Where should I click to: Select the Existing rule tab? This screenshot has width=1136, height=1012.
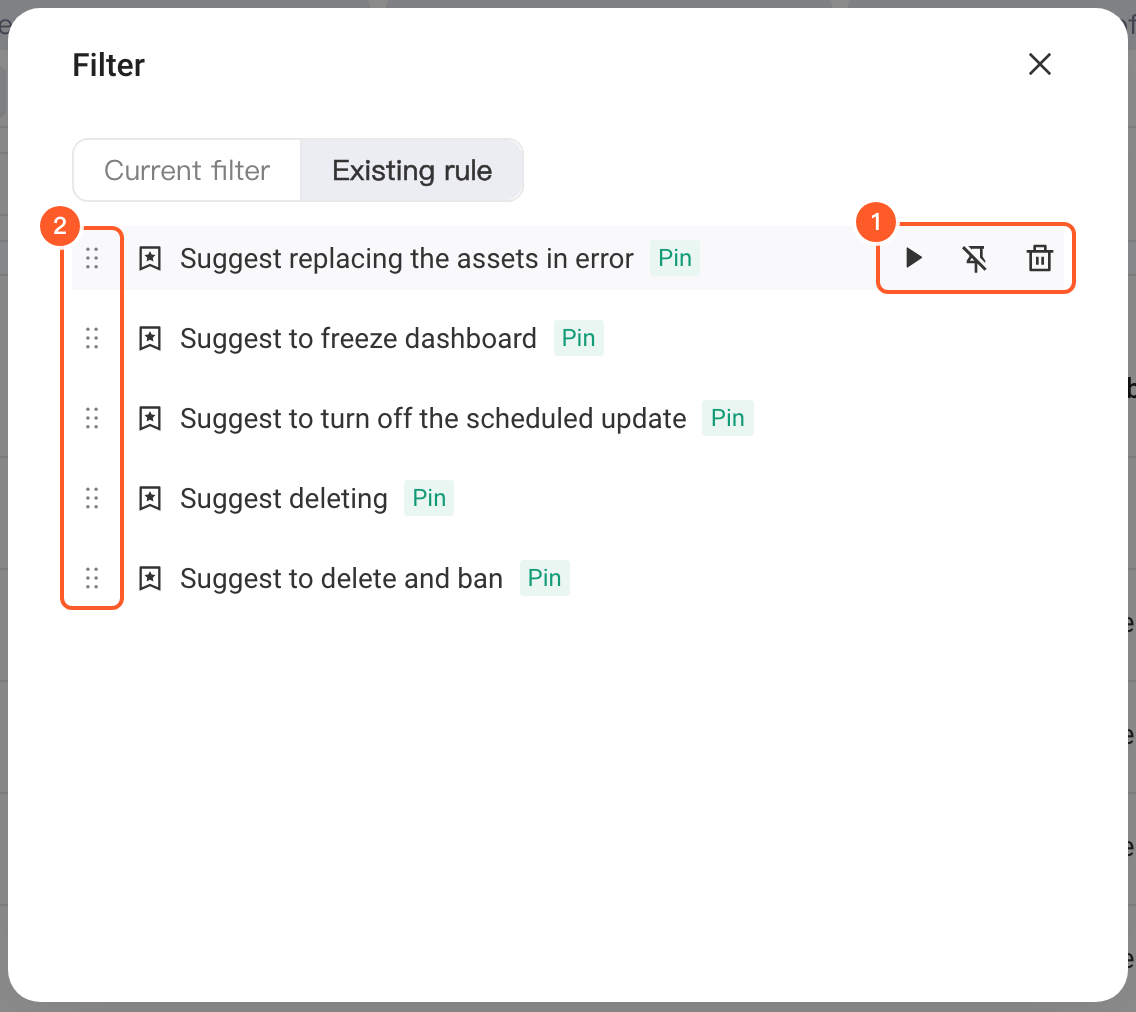(x=412, y=170)
